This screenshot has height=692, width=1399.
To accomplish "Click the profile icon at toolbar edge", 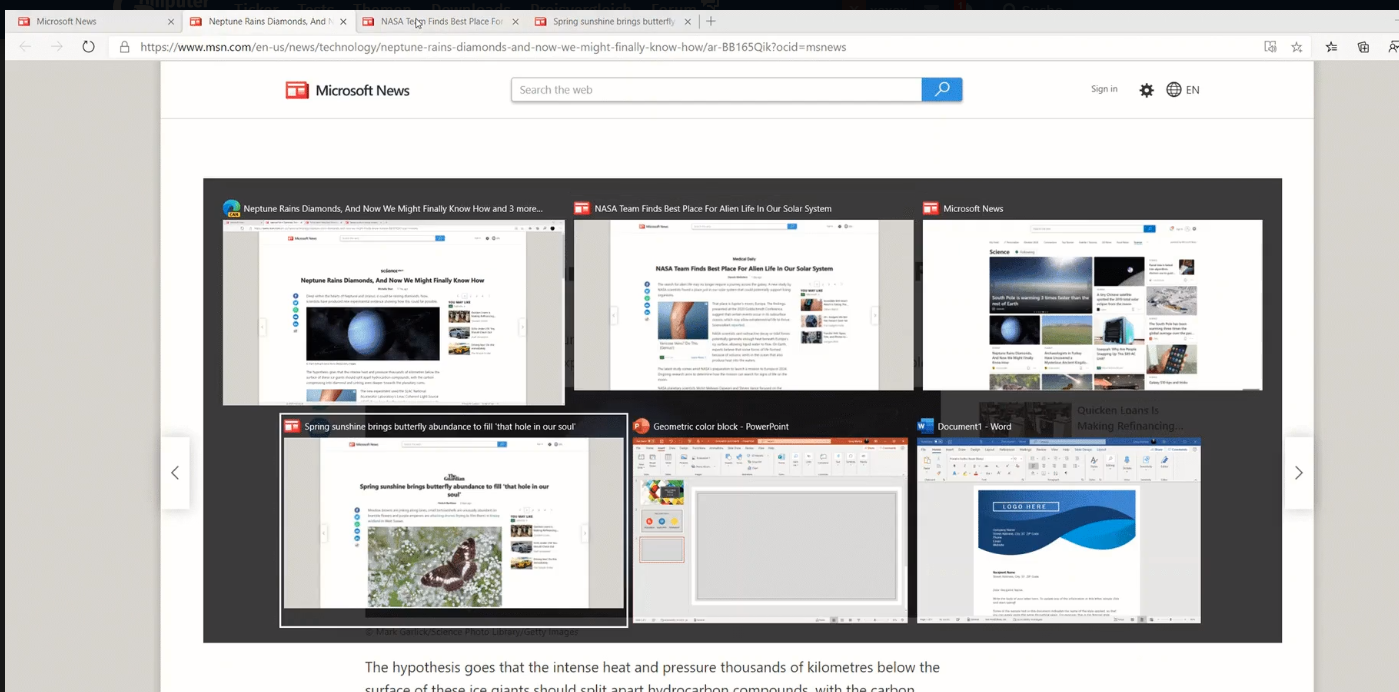I will [1393, 46].
